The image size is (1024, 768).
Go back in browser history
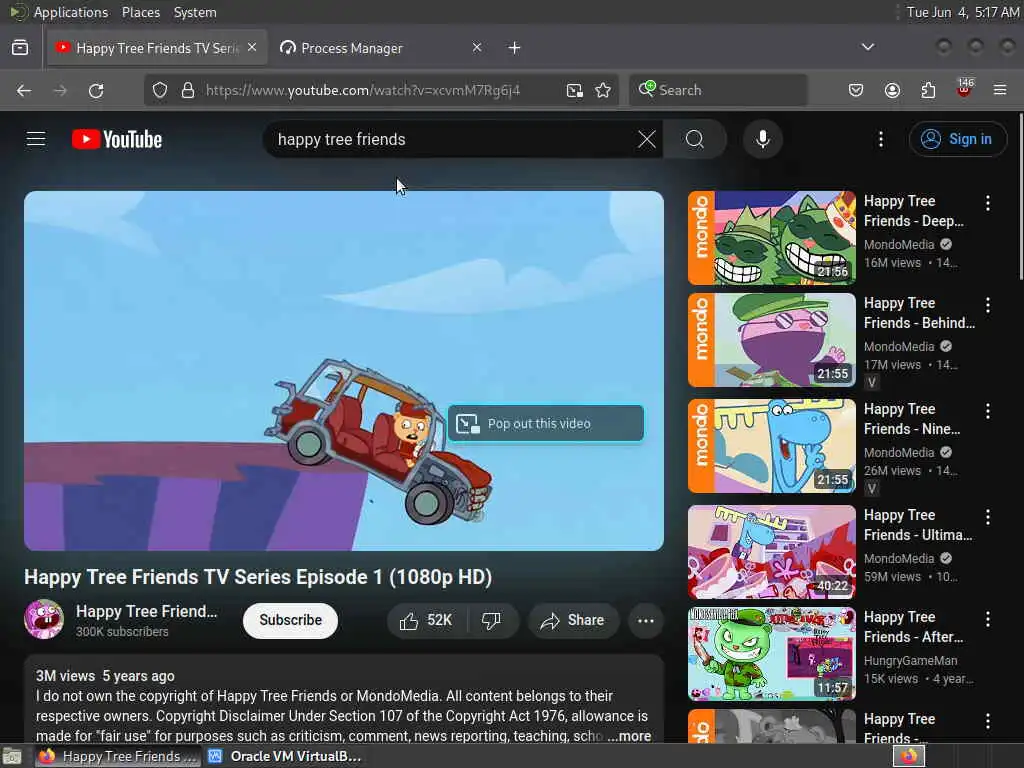[x=24, y=90]
